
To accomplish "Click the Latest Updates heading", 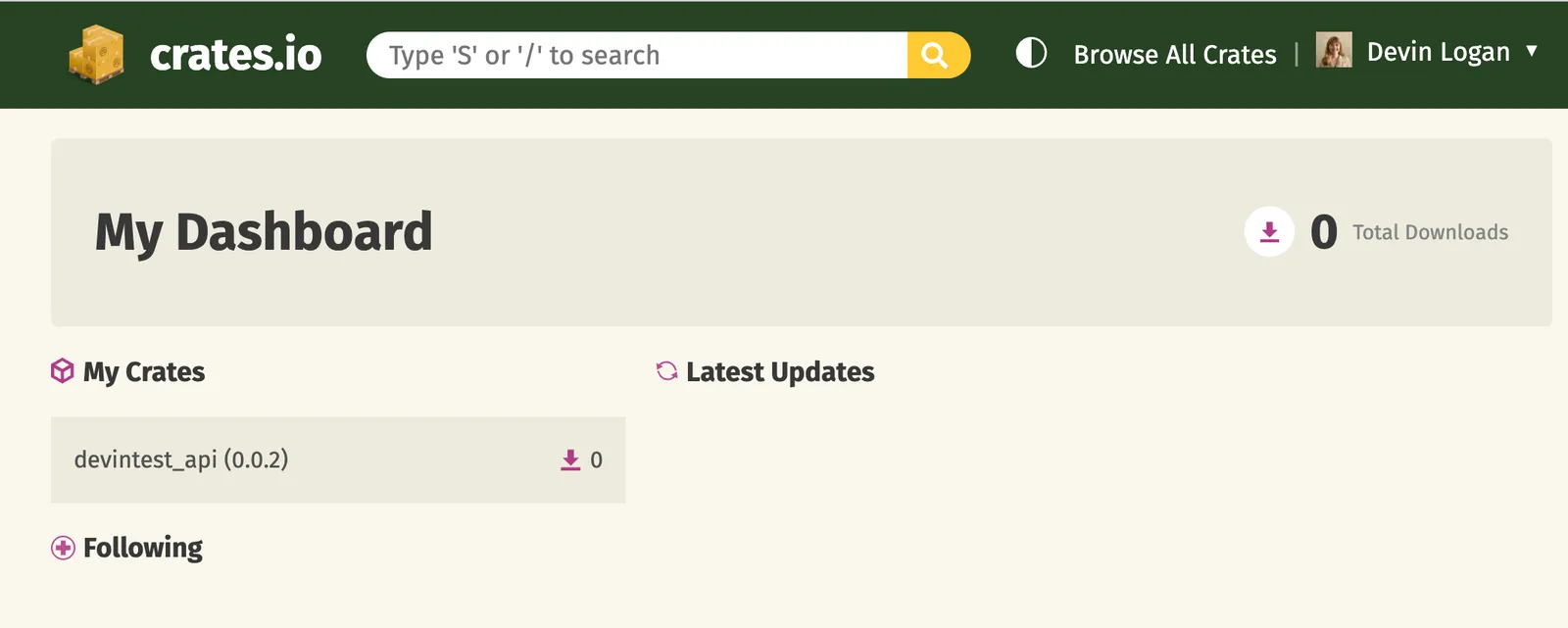I will 780,372.
